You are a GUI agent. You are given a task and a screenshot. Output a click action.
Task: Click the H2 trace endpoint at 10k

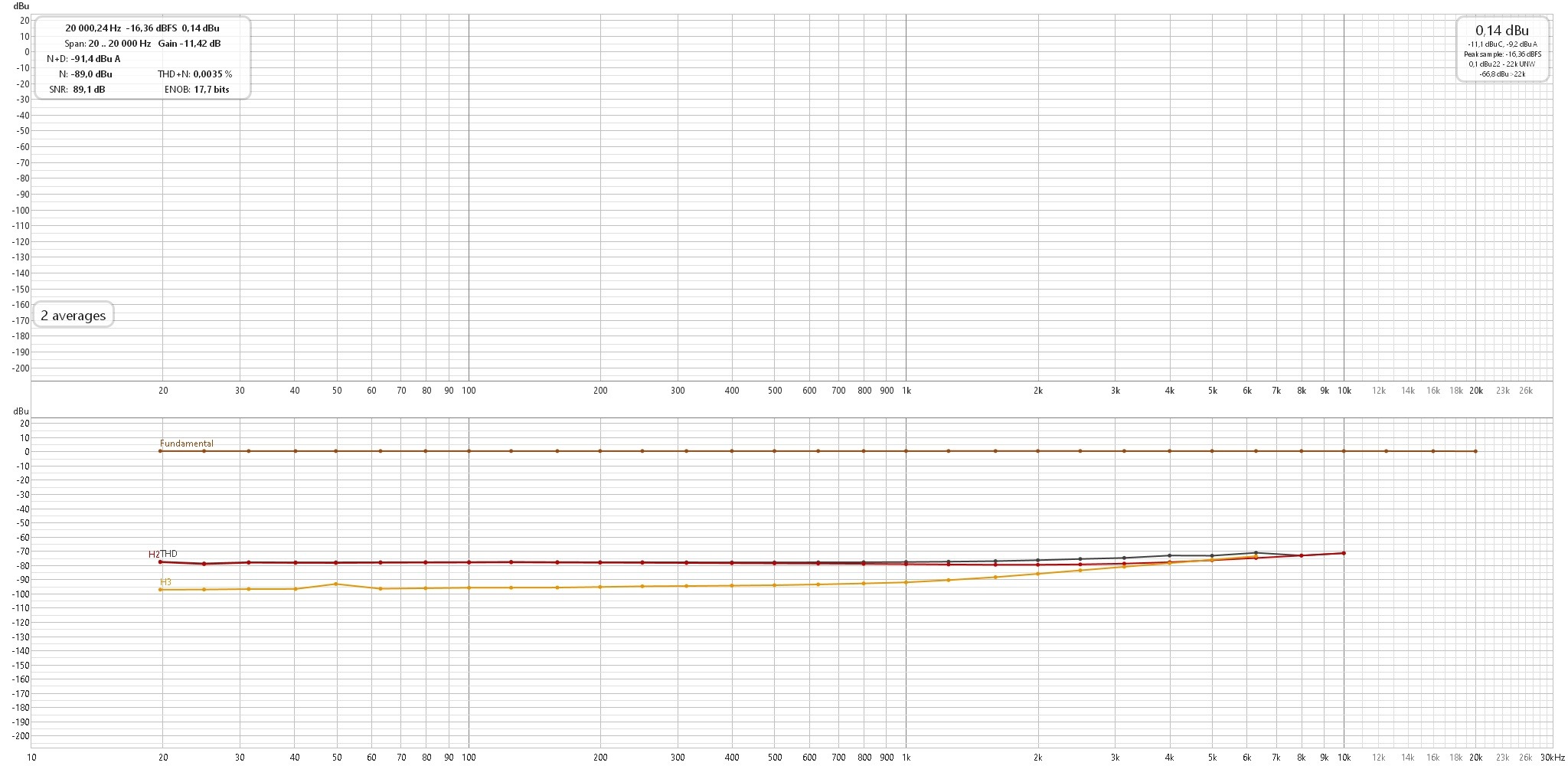pos(1344,553)
